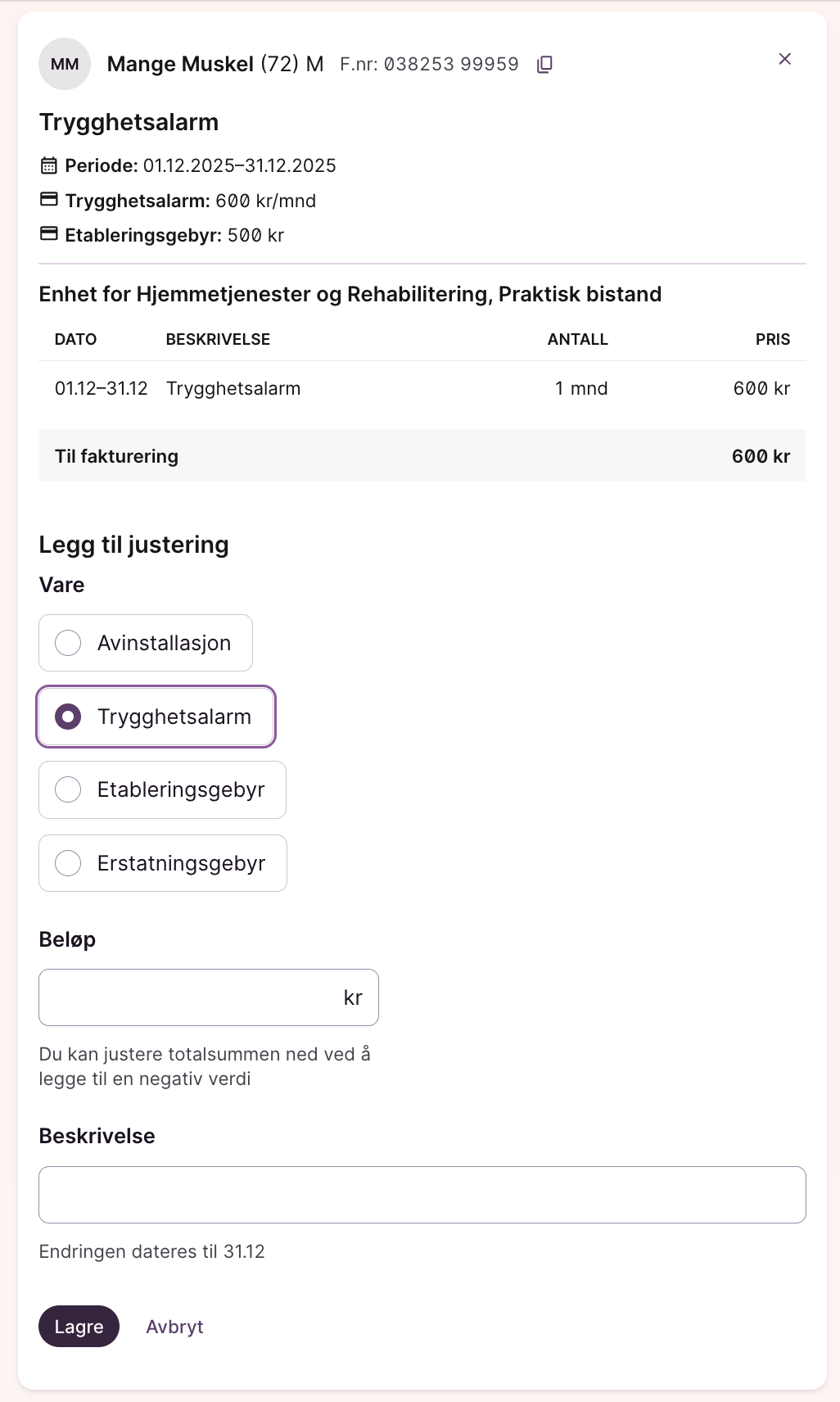Click the MM avatar circle
This screenshot has width=840, height=1402.
click(x=65, y=64)
